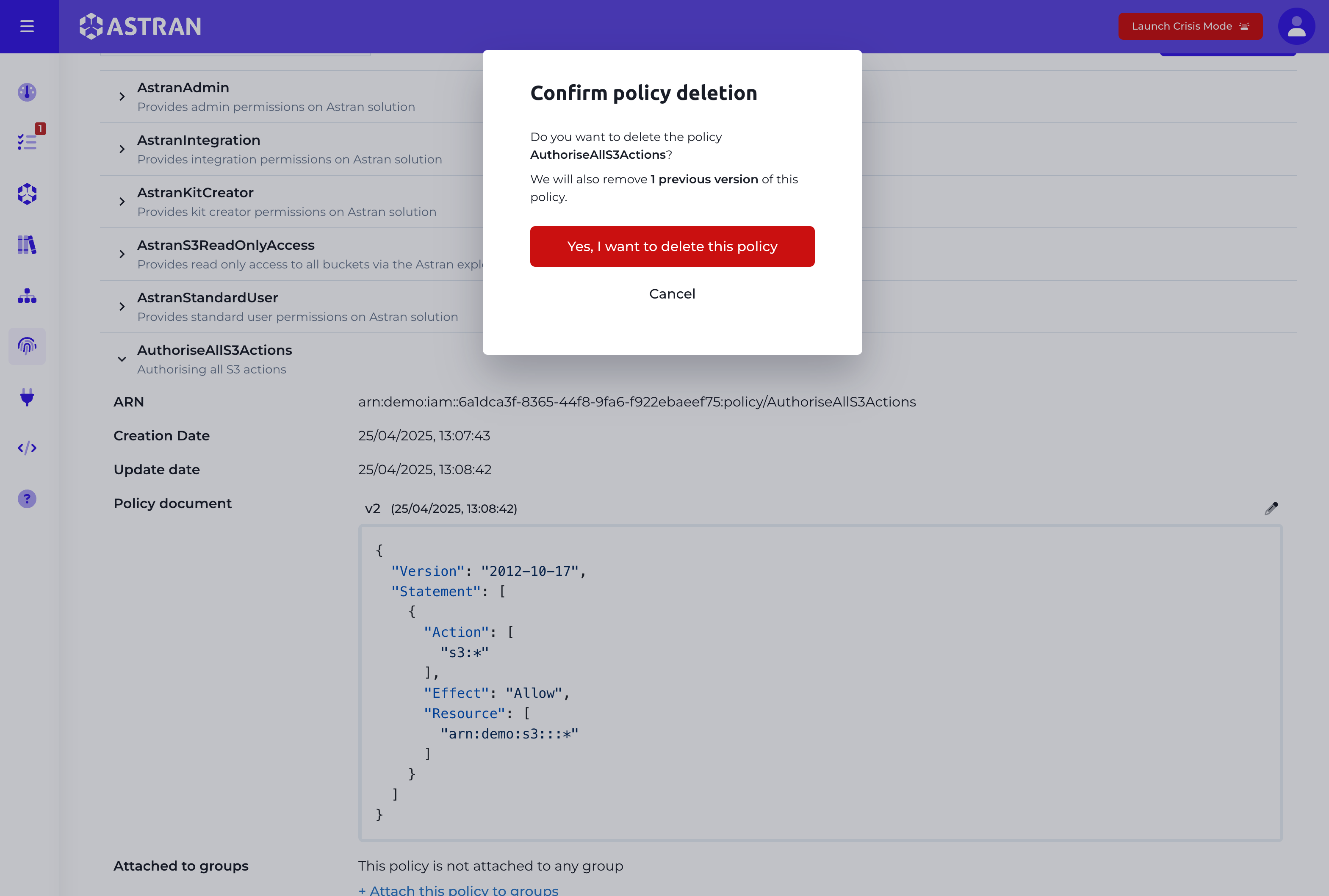The image size is (1329, 896).
Task: Click the "arn:demo:s3:::*" resource line
Action: (x=509, y=734)
